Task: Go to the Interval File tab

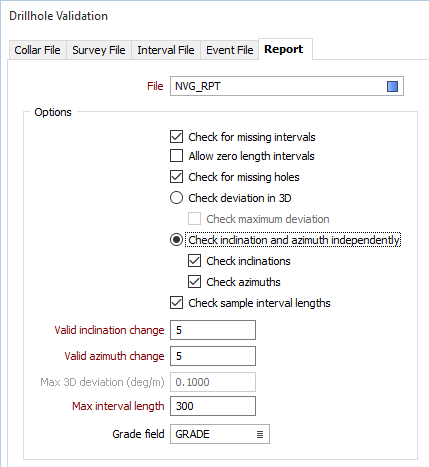Action: pyautogui.click(x=166, y=50)
